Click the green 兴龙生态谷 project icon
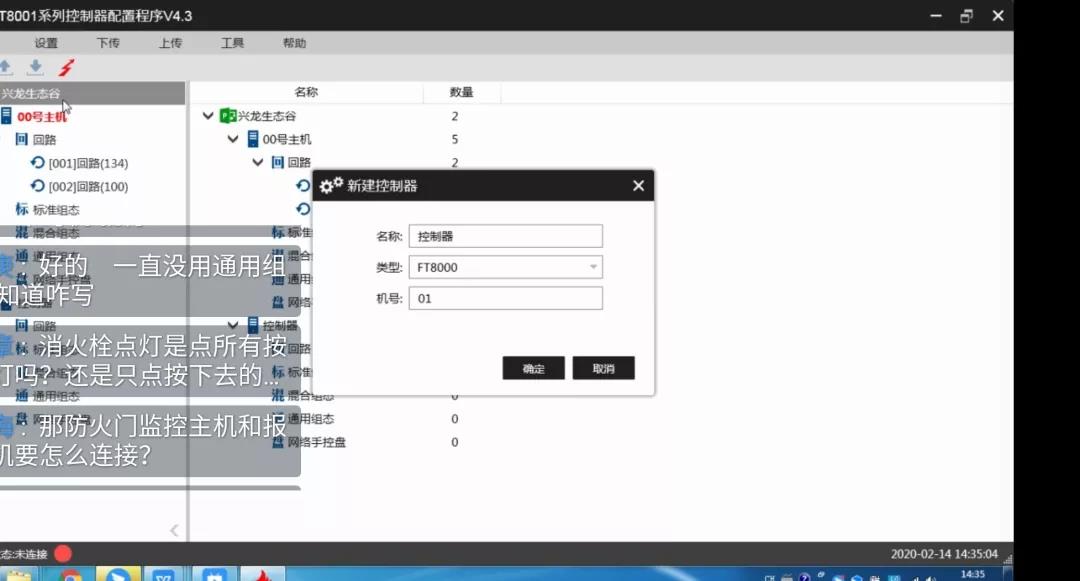 227,116
